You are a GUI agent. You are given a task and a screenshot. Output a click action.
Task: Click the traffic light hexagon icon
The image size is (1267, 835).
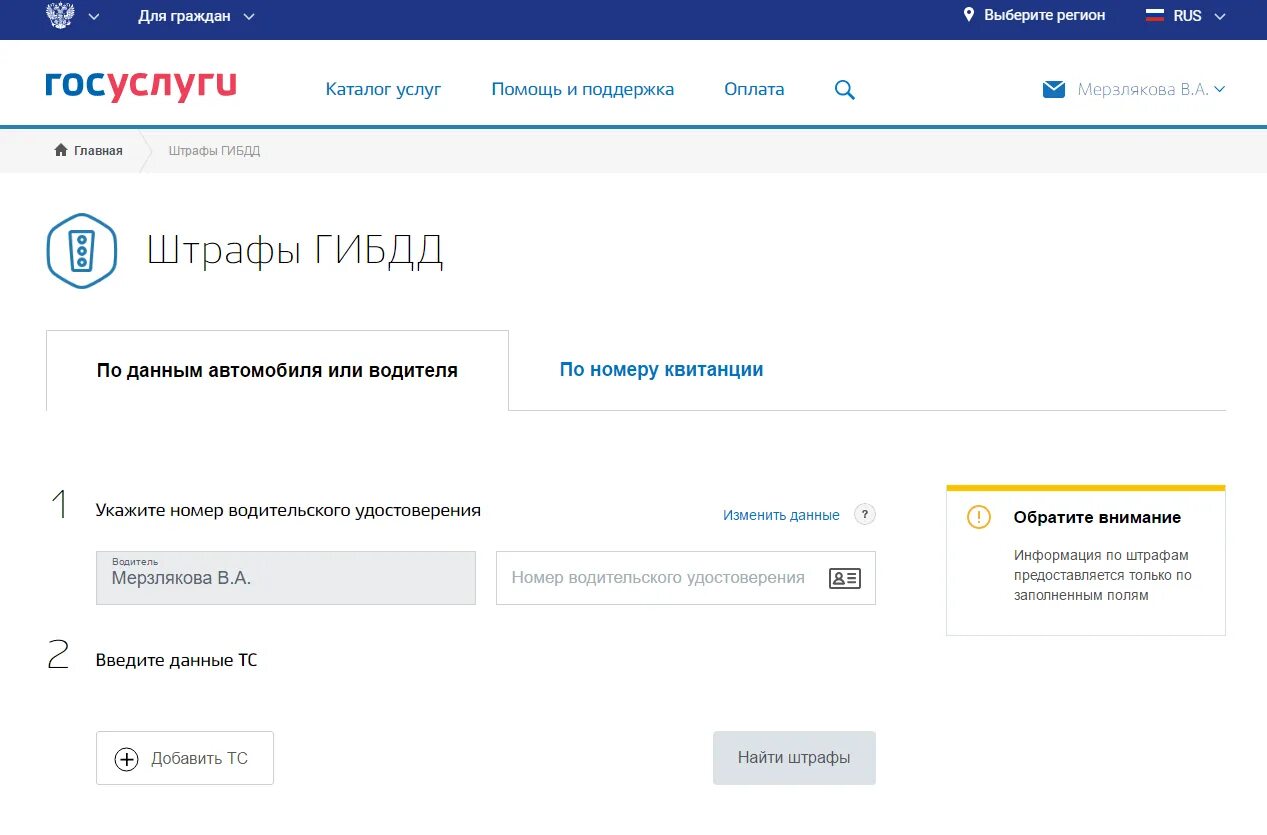click(82, 251)
